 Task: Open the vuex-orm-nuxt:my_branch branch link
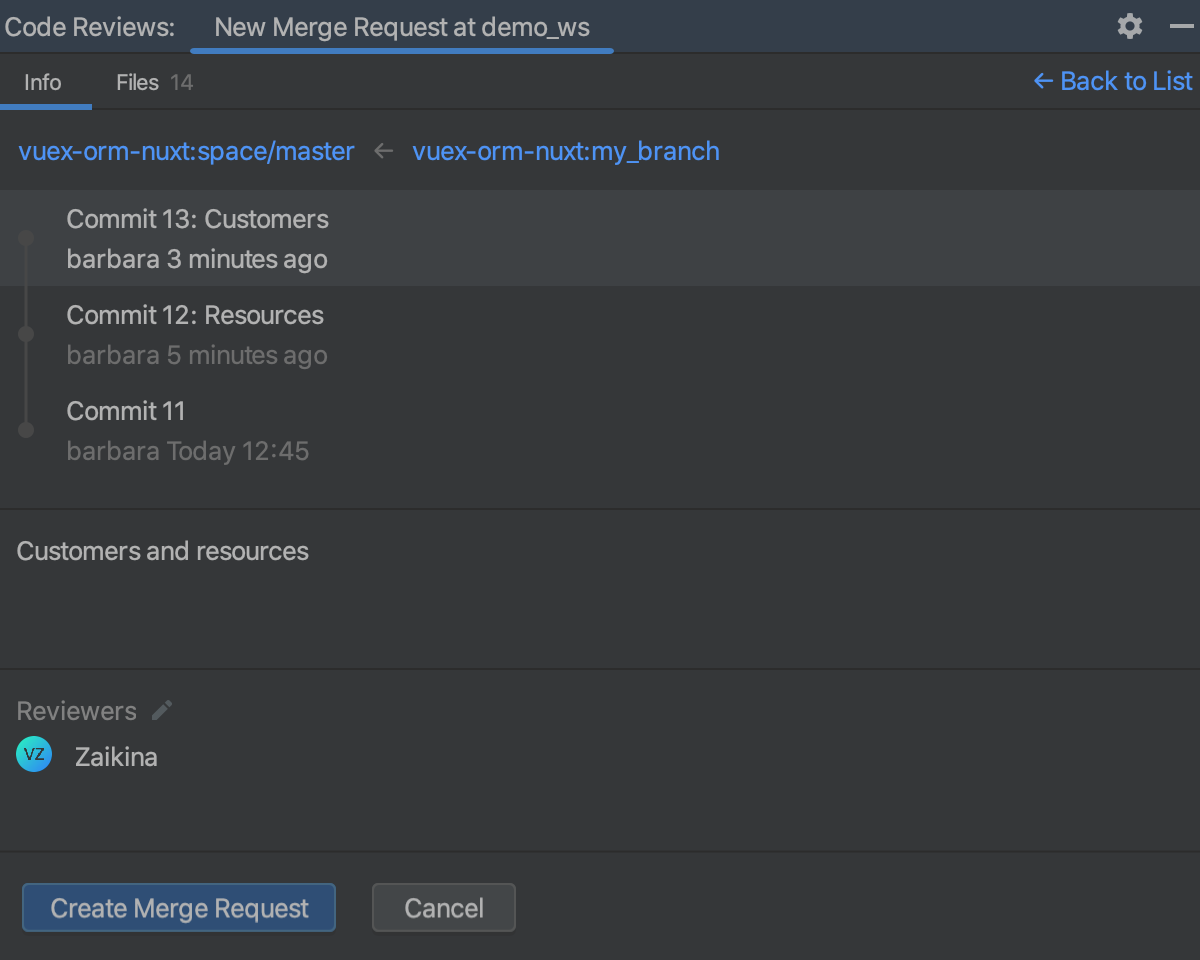566,151
